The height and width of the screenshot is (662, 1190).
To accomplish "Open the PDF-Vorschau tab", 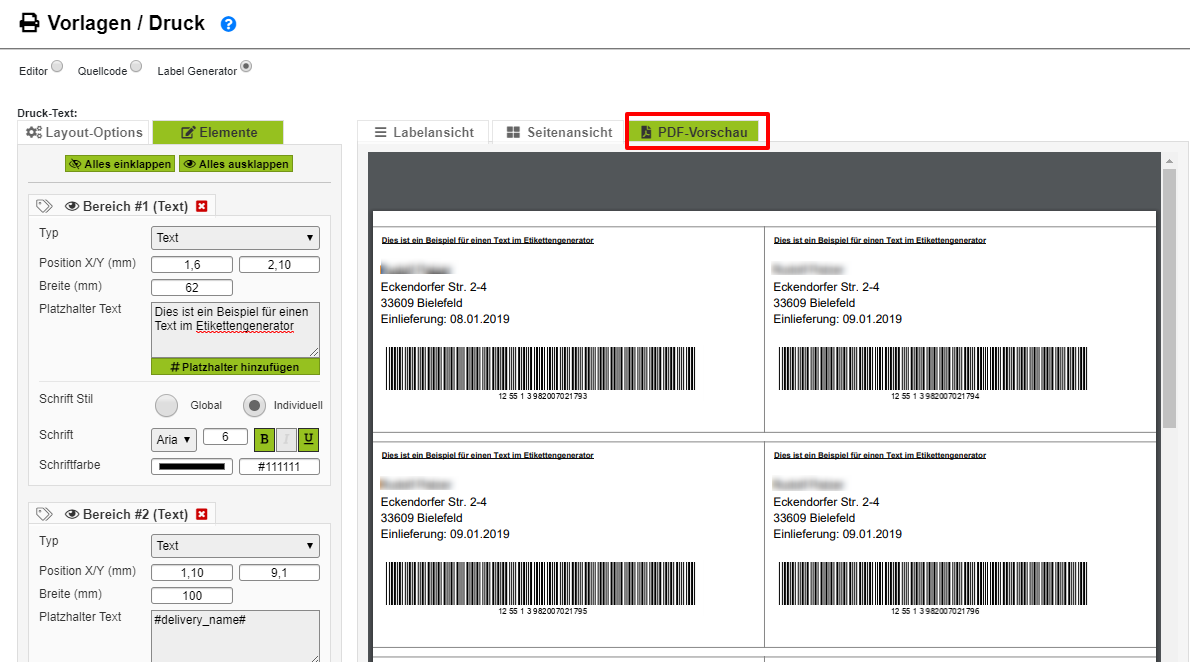I will [695, 132].
